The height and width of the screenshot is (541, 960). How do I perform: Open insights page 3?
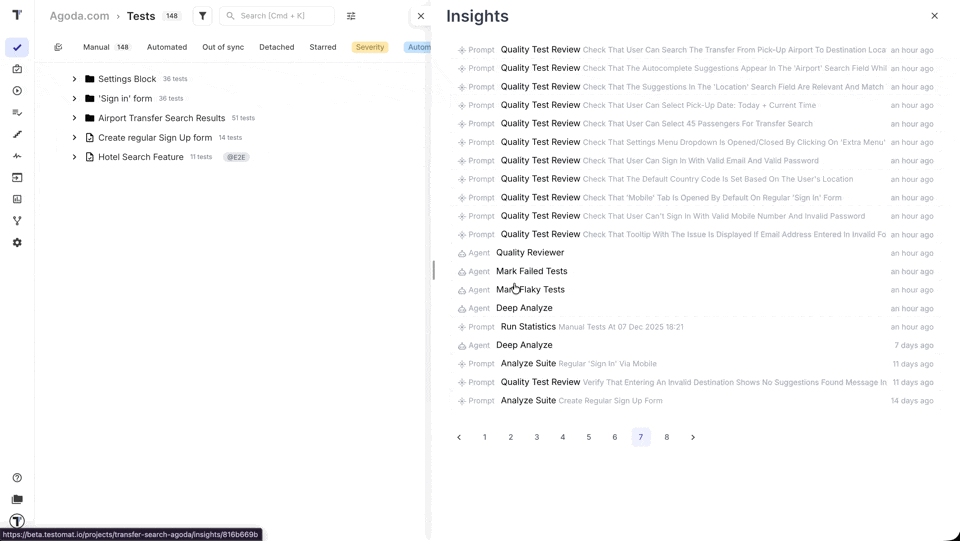(537, 437)
